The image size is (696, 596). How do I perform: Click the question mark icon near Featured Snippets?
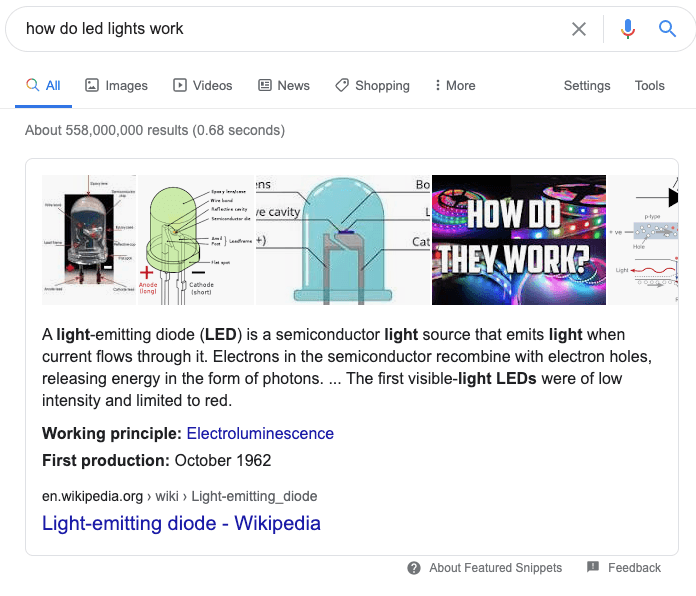pos(414,568)
